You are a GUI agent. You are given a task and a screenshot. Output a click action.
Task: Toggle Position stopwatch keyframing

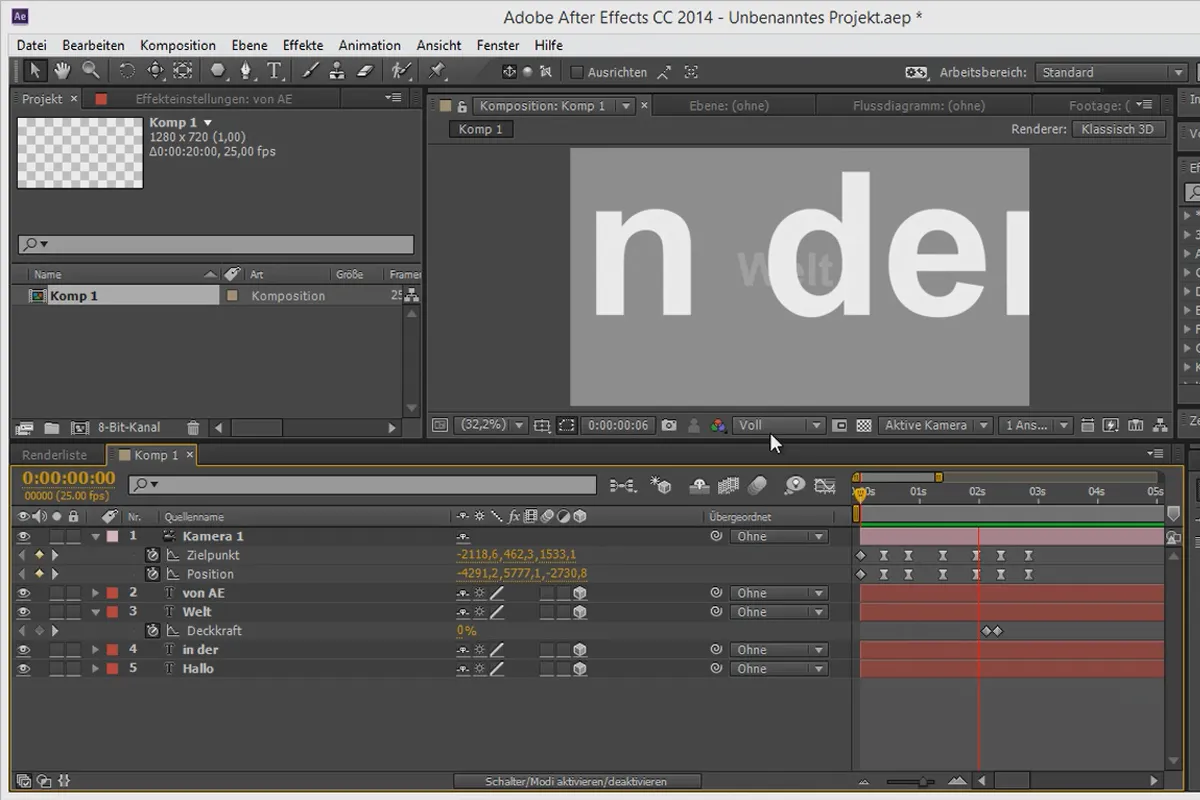click(152, 574)
